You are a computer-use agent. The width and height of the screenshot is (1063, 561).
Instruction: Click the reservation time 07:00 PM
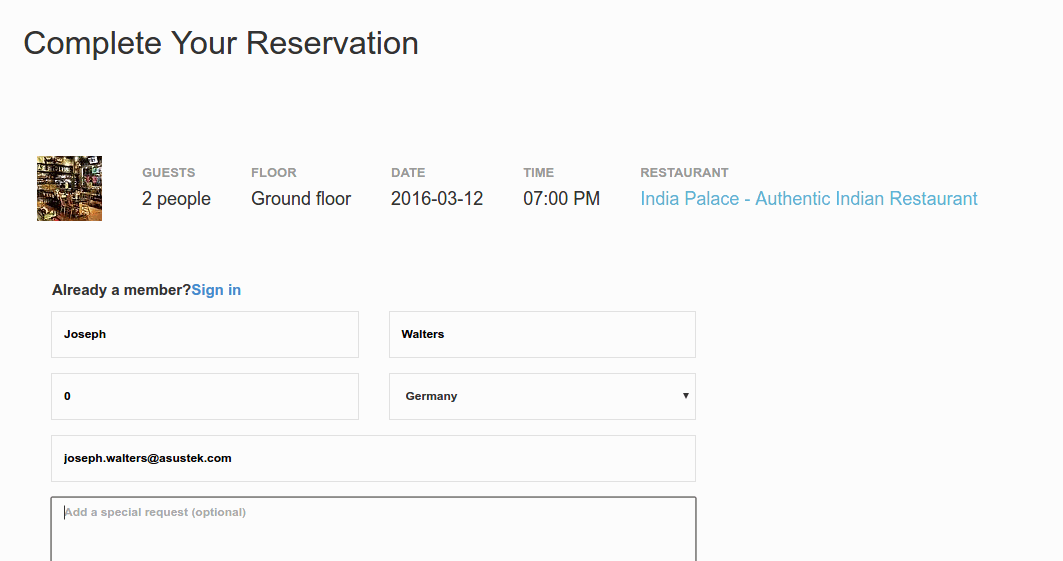pyautogui.click(x=561, y=199)
